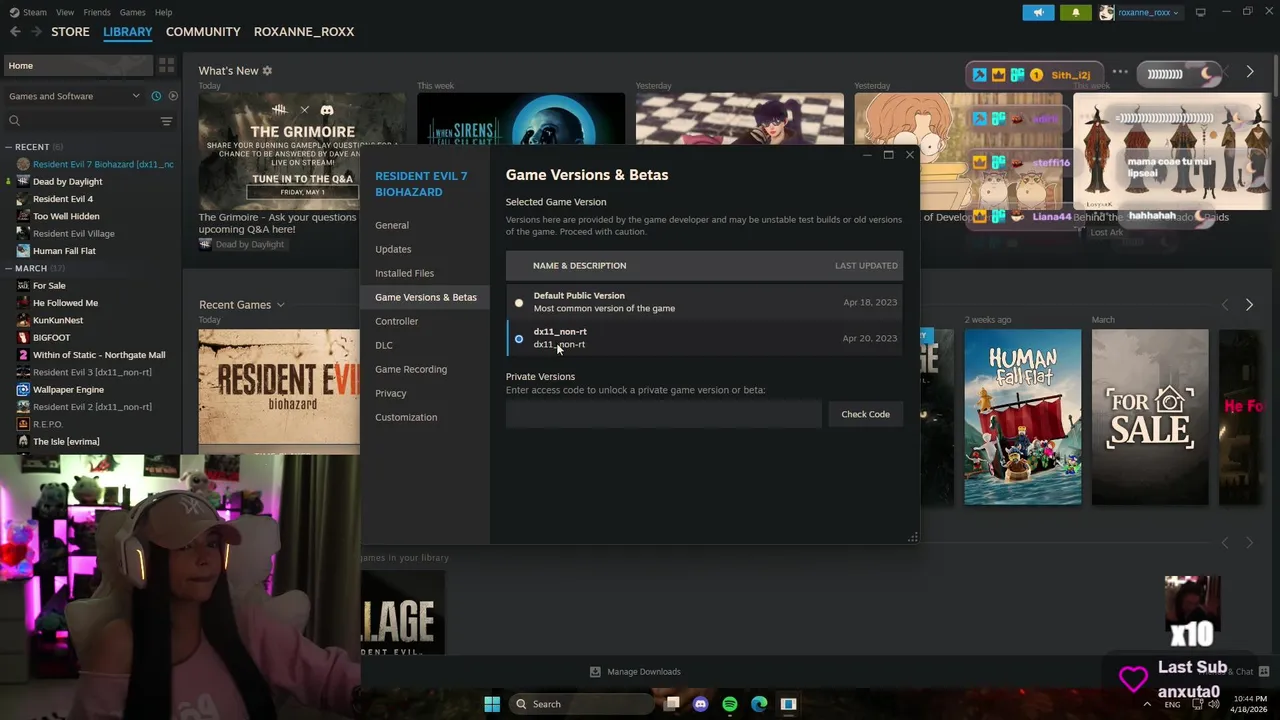Click the library search field
Image resolution: width=1280 pixels, height=720 pixels.
80,121
